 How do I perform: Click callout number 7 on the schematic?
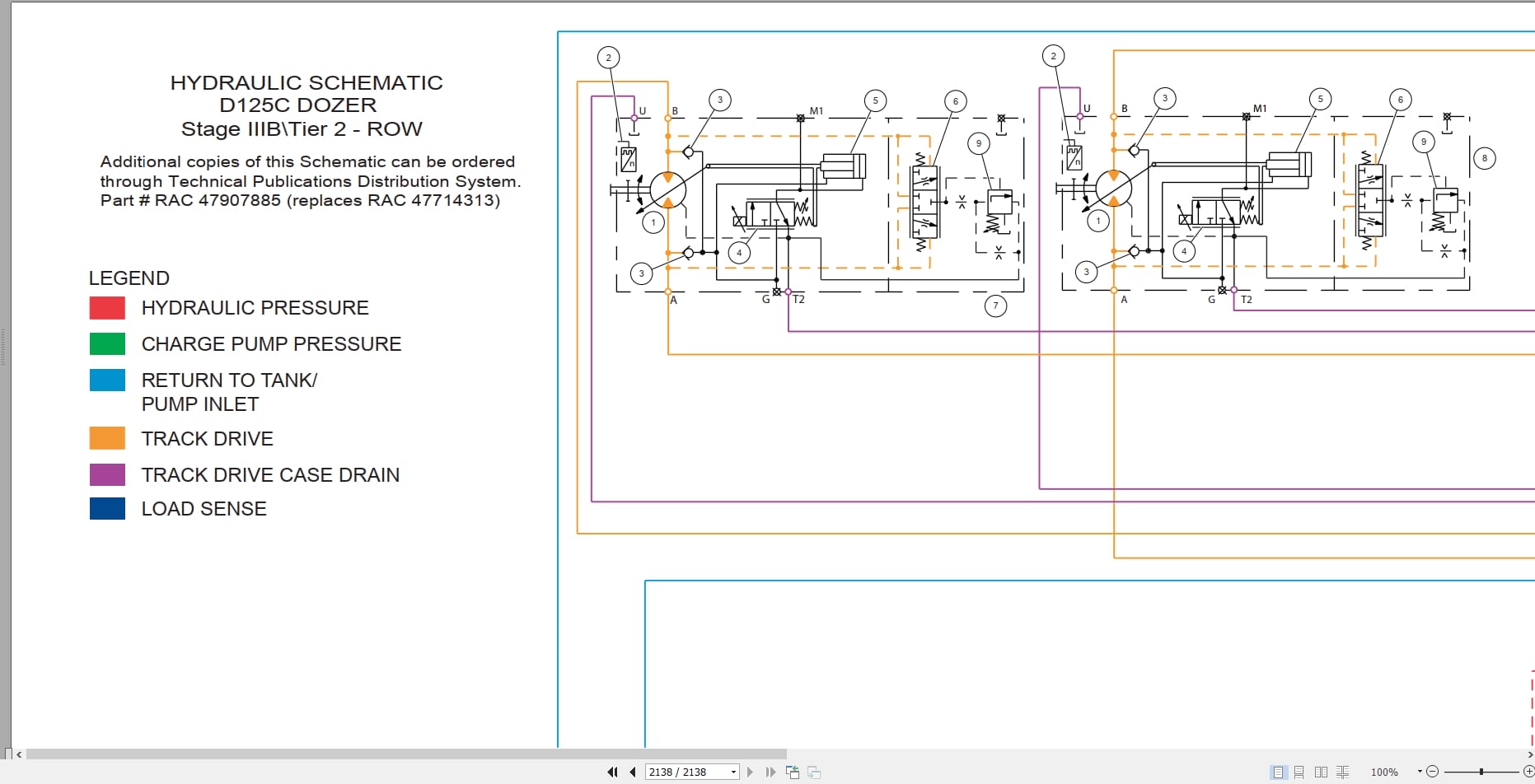995,306
